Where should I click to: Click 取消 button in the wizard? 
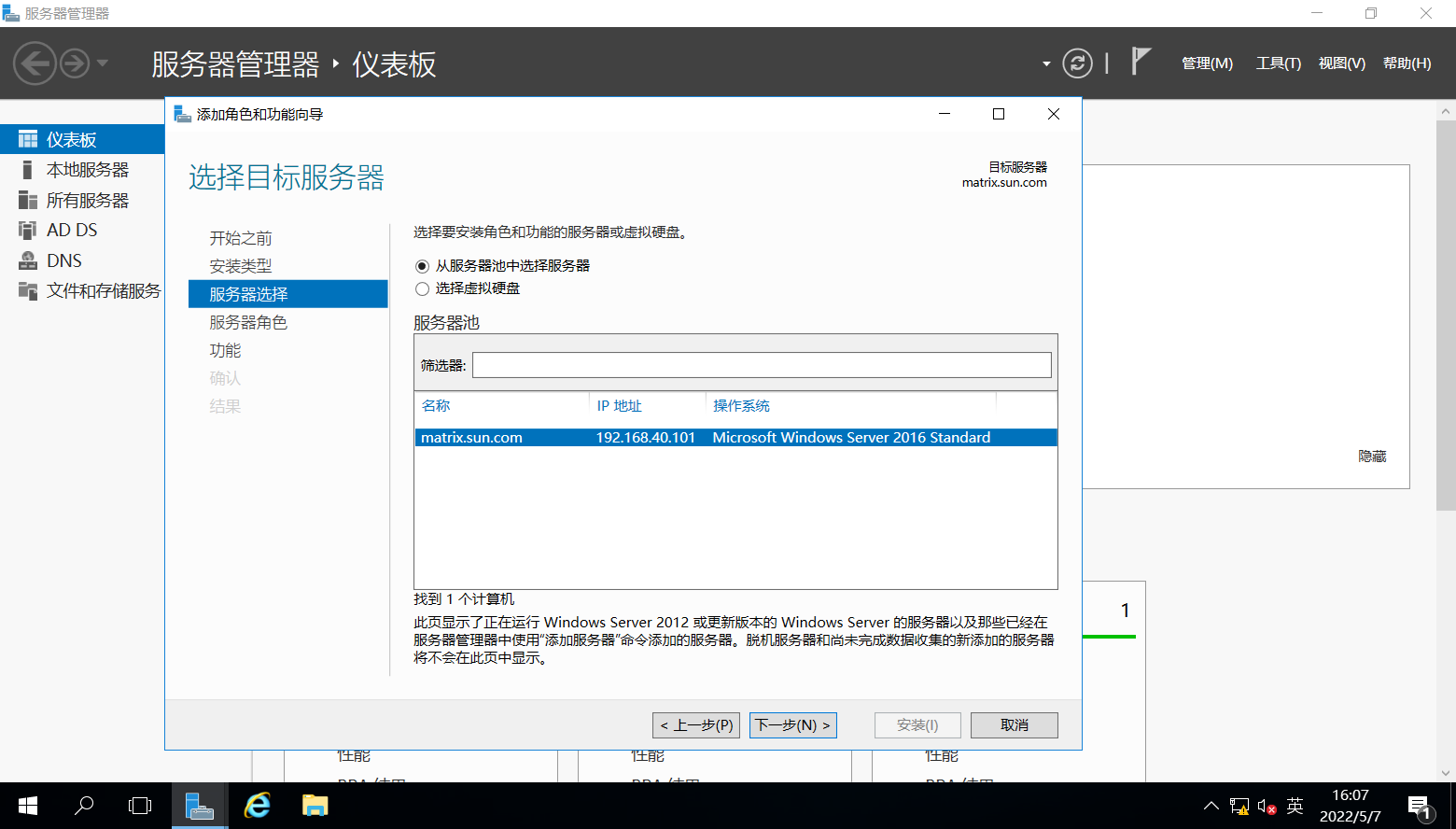click(x=1015, y=725)
